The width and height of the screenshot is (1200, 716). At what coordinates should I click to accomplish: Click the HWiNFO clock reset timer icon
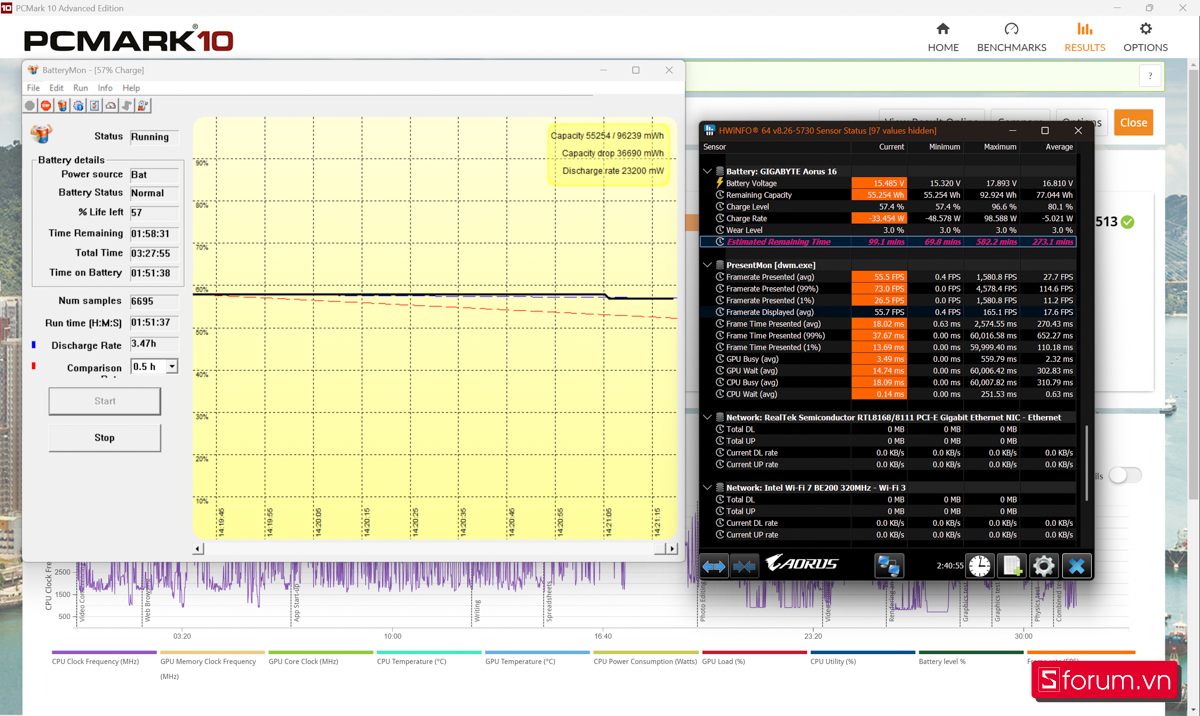[x=979, y=566]
